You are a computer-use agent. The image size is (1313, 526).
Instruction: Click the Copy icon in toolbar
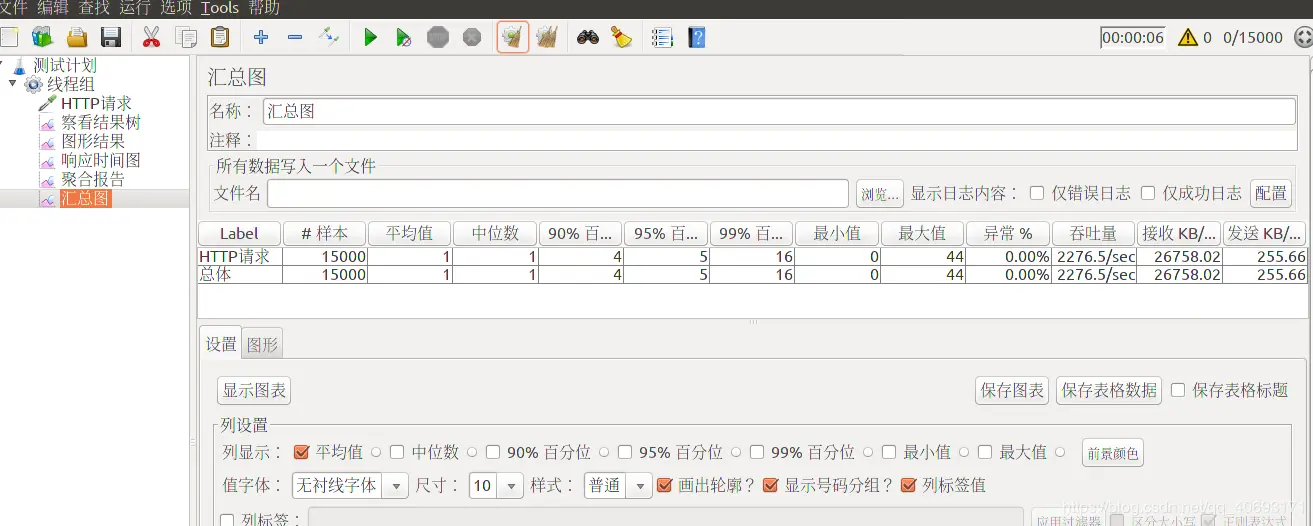pyautogui.click(x=186, y=38)
